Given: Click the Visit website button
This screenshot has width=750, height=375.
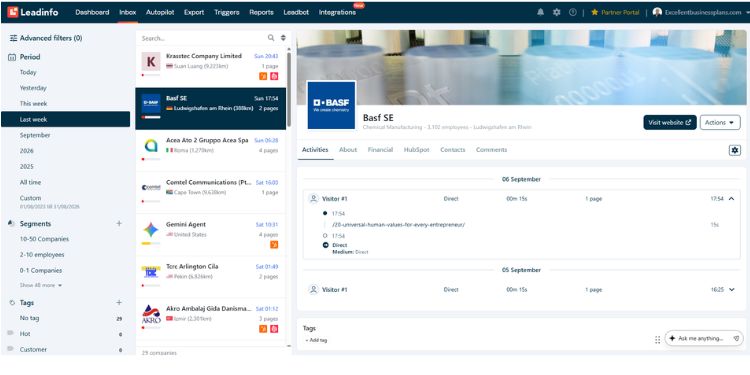Looking at the screenshot, I should [x=670, y=122].
